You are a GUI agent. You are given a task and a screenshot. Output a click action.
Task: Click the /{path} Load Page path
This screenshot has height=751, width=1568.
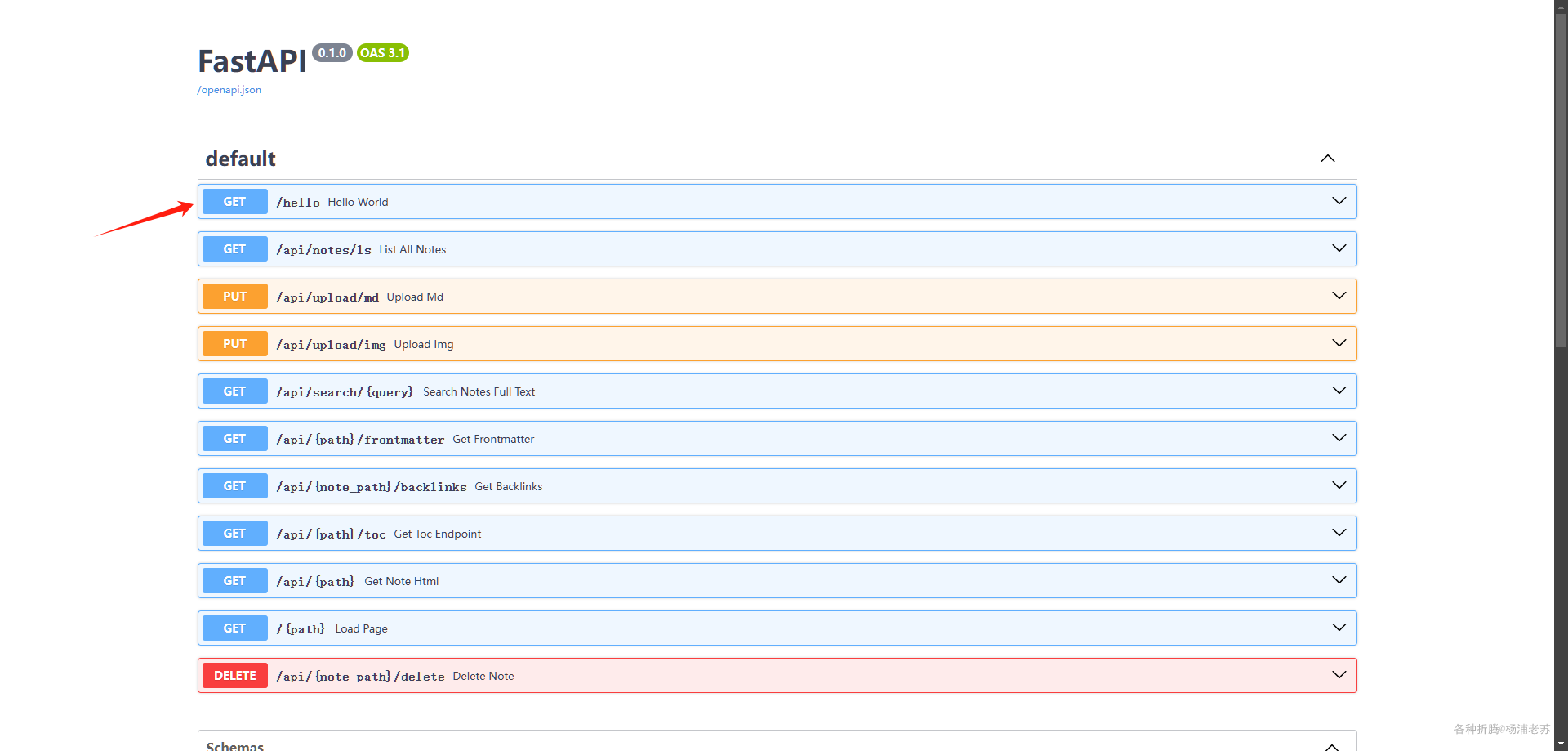[x=301, y=629]
